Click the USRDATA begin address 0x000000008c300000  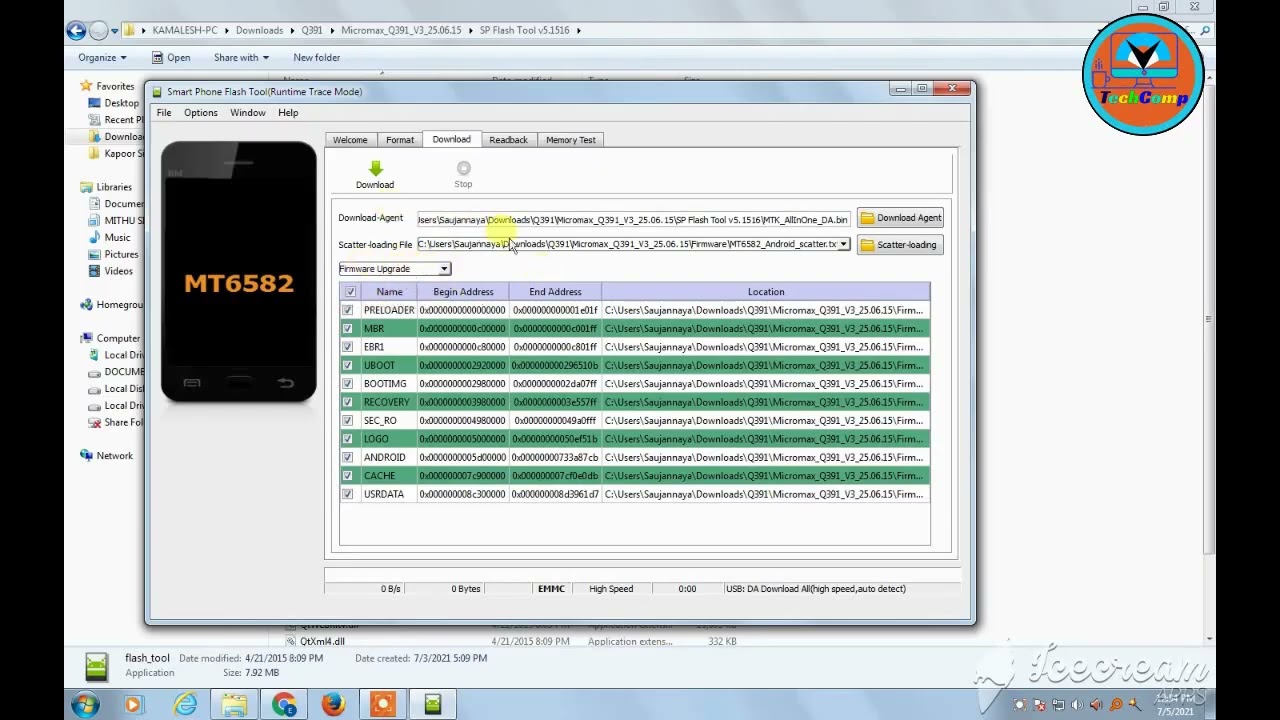[x=462, y=495]
